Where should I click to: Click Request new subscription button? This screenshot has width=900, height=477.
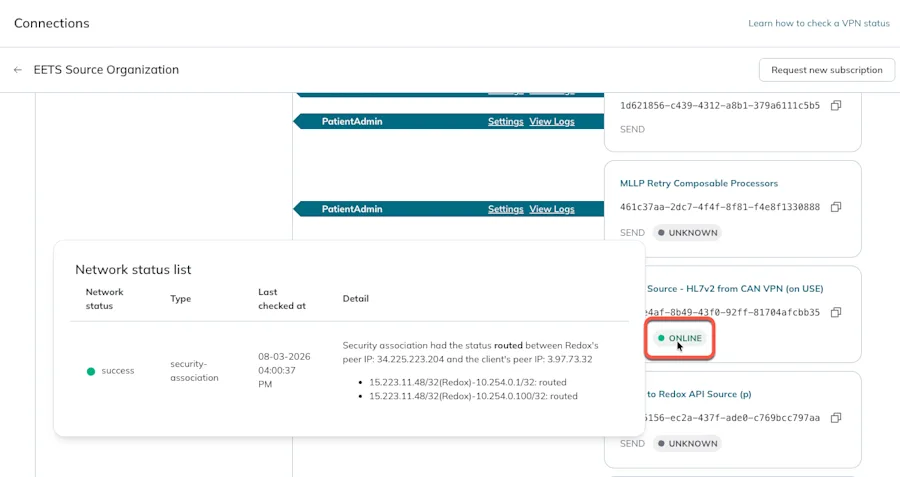827,70
